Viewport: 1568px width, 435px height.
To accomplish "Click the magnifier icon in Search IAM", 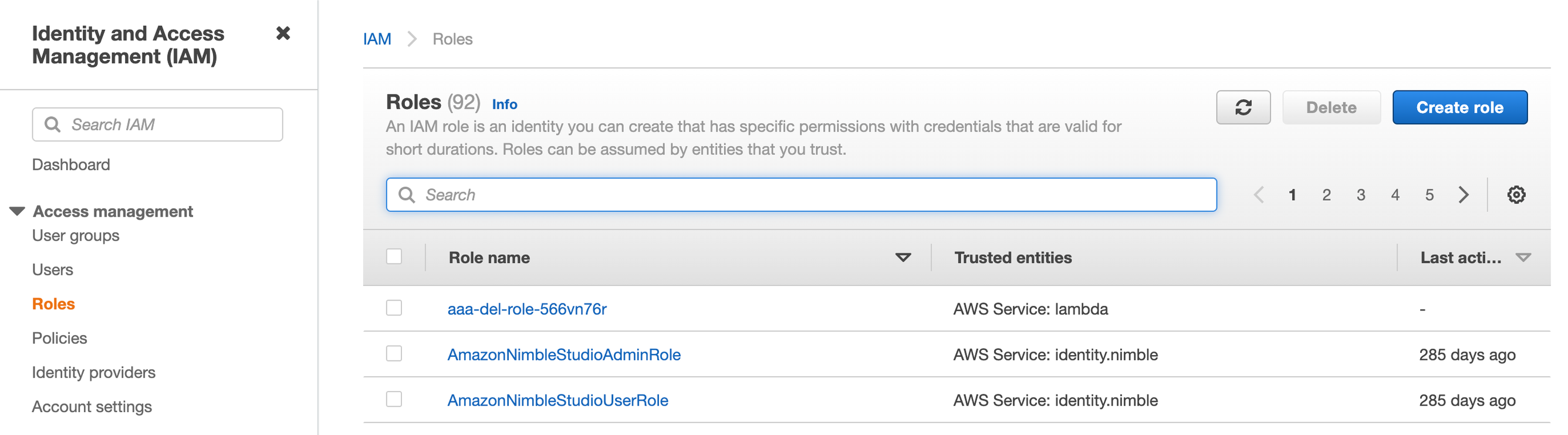I will 53,125.
